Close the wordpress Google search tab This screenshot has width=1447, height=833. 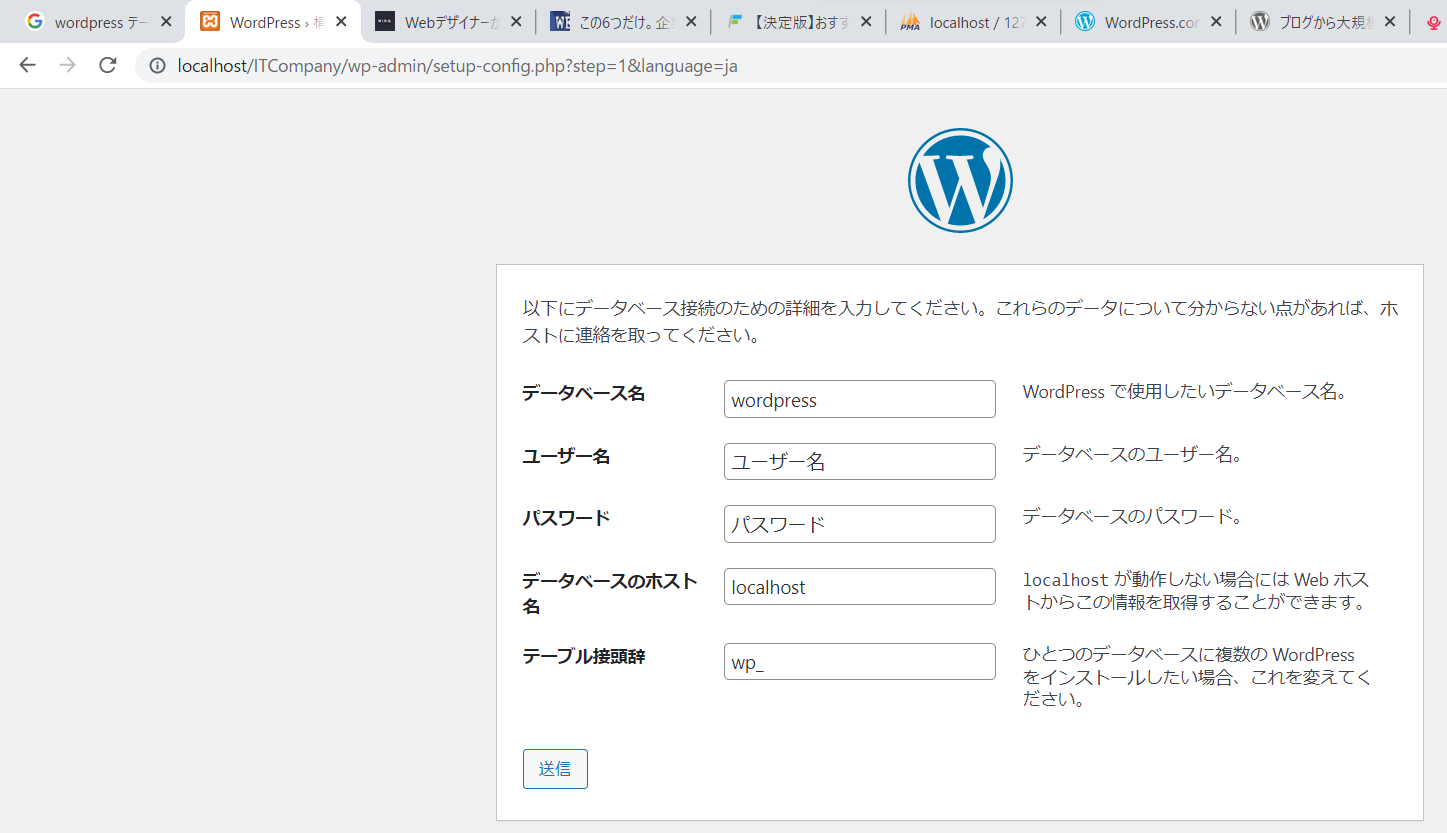click(166, 22)
